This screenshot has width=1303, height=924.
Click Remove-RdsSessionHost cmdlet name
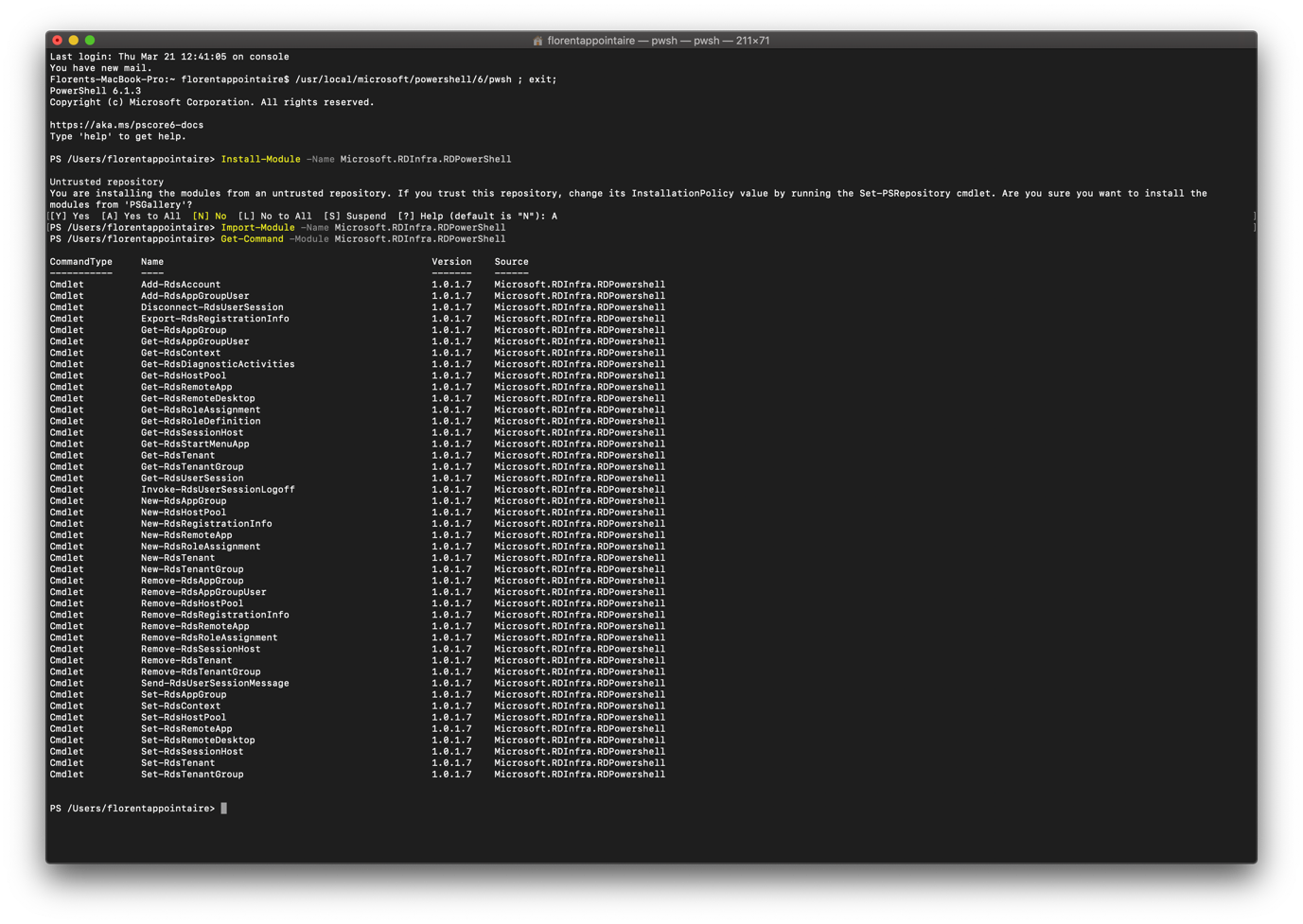click(x=201, y=649)
